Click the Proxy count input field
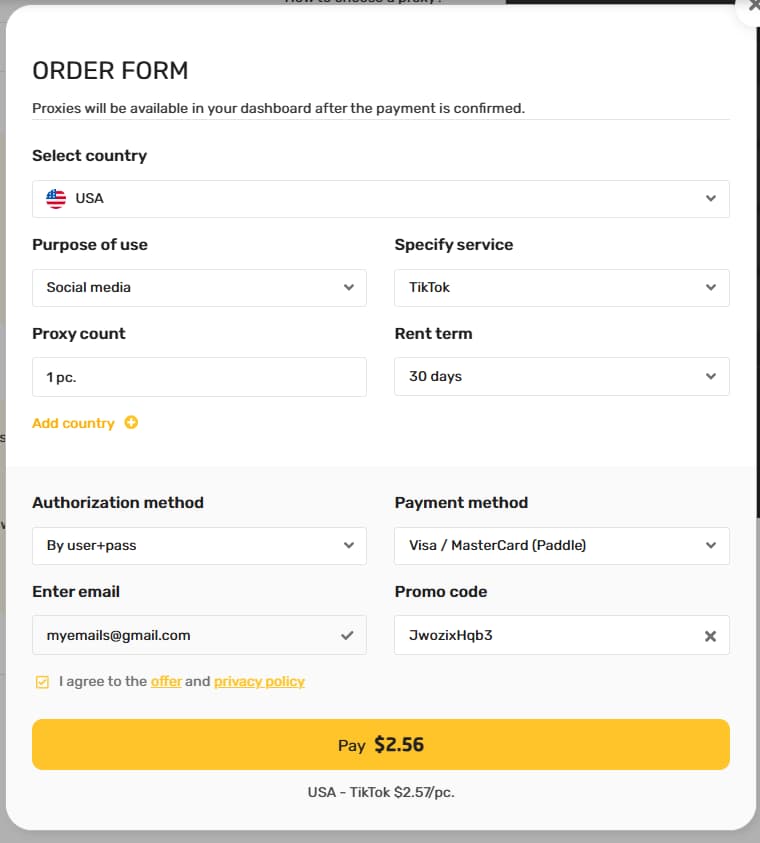 click(x=199, y=377)
